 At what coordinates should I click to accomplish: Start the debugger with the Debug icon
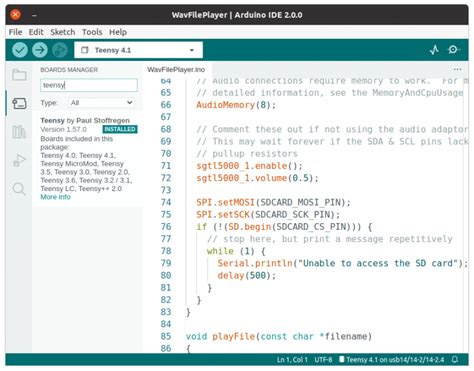click(x=60, y=50)
